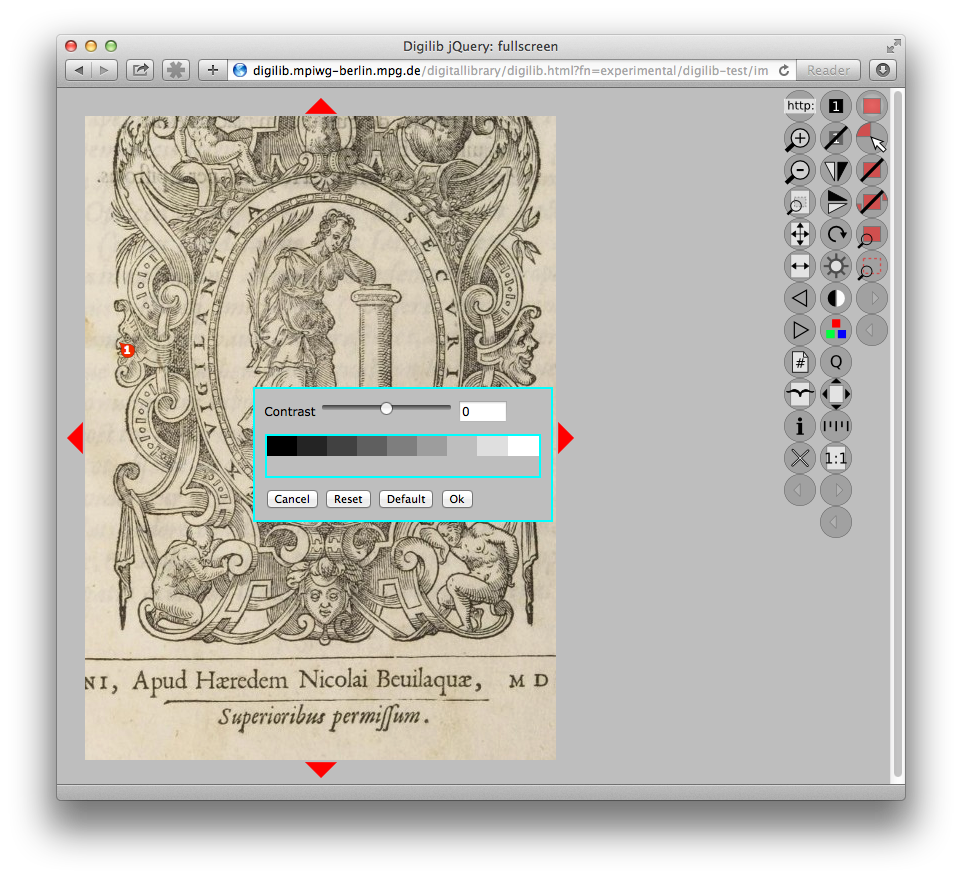962x879 pixels.
Task: Cancel the contrast dialog
Action: coord(291,498)
